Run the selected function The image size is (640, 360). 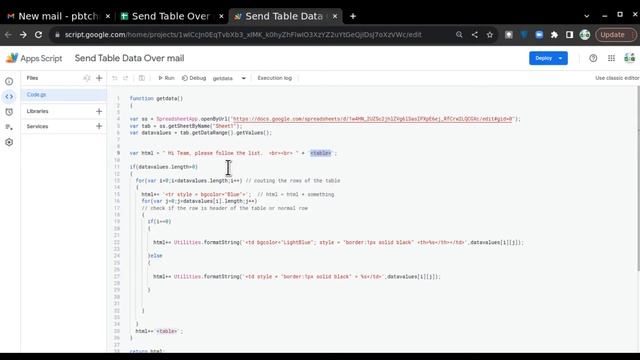click(166, 78)
